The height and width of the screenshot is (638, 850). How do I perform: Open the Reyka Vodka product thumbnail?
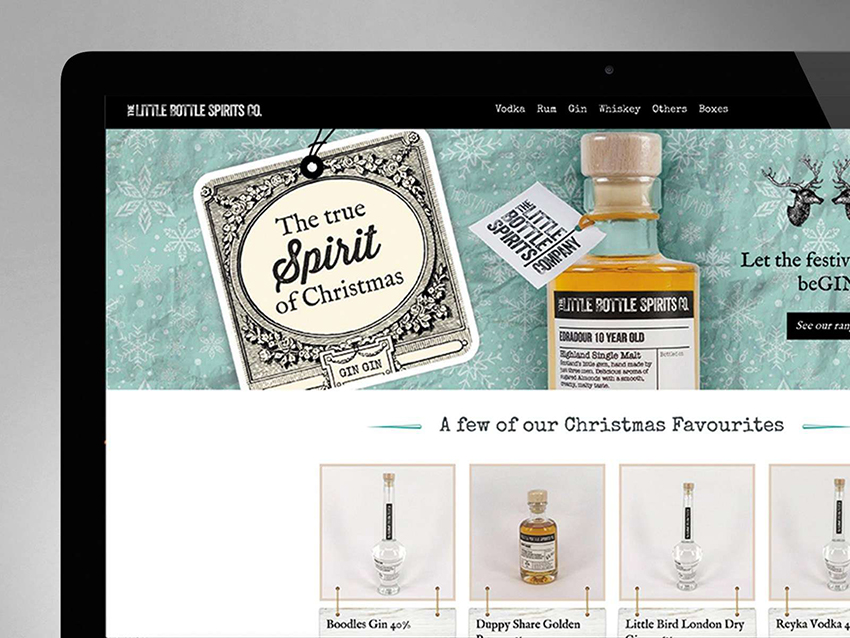809,532
